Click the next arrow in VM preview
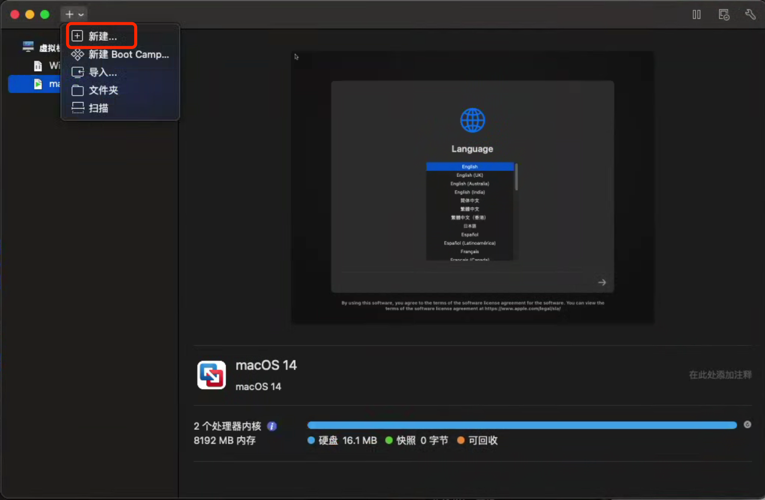 pyautogui.click(x=602, y=282)
